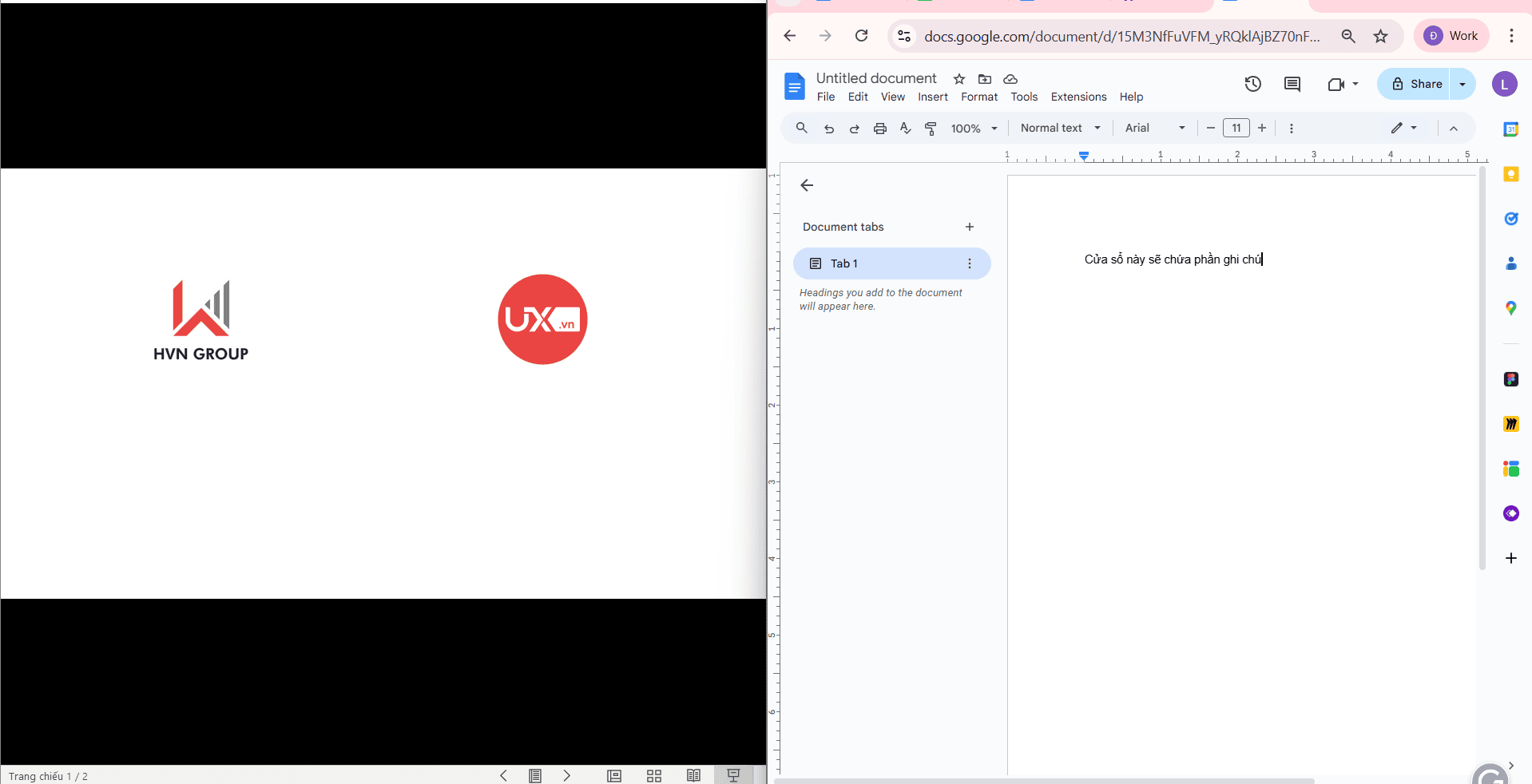Viewport: 1532px width, 784px height.
Task: Star the Untitled document
Action: [x=958, y=79]
